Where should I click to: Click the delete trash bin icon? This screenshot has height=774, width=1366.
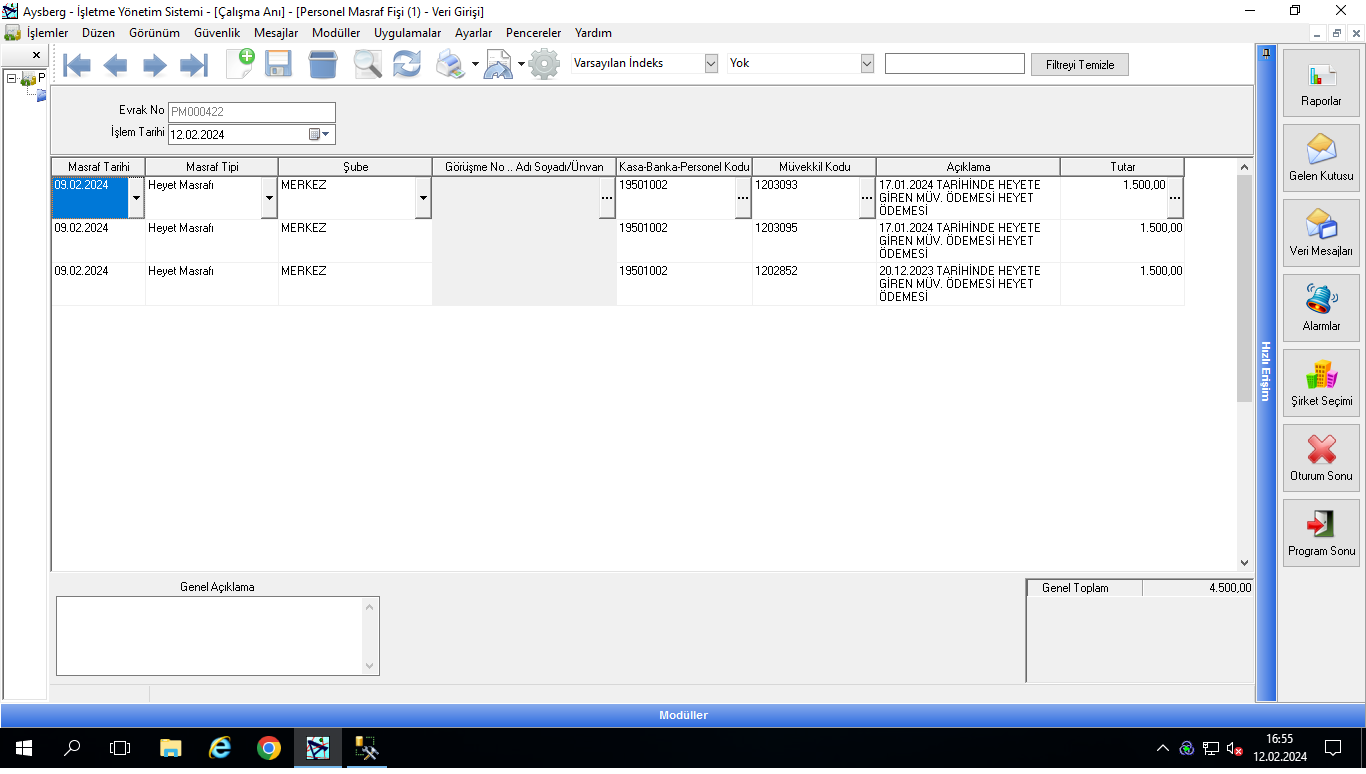pos(323,66)
